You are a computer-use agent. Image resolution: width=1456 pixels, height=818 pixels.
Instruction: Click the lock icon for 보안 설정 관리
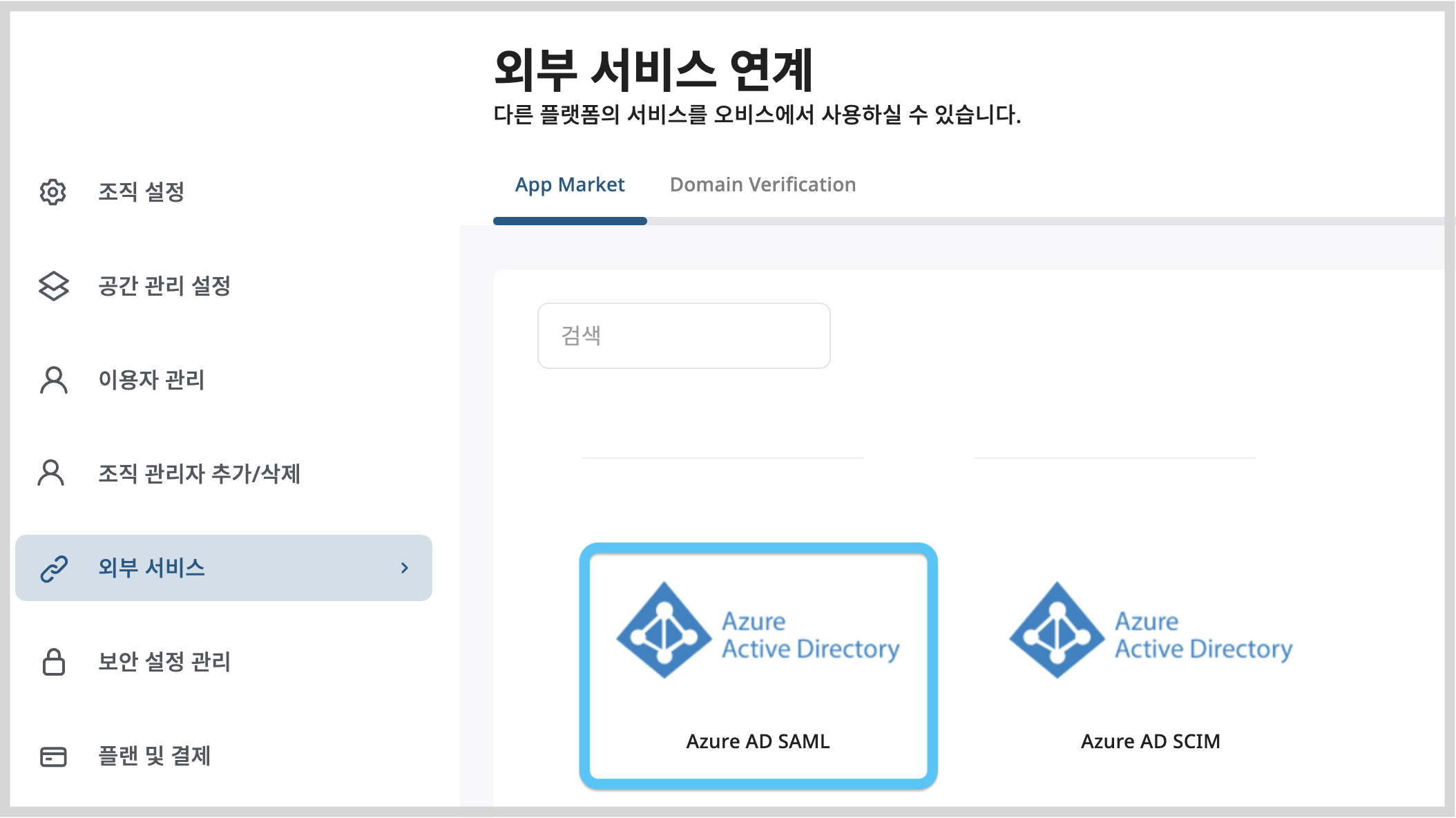click(53, 662)
